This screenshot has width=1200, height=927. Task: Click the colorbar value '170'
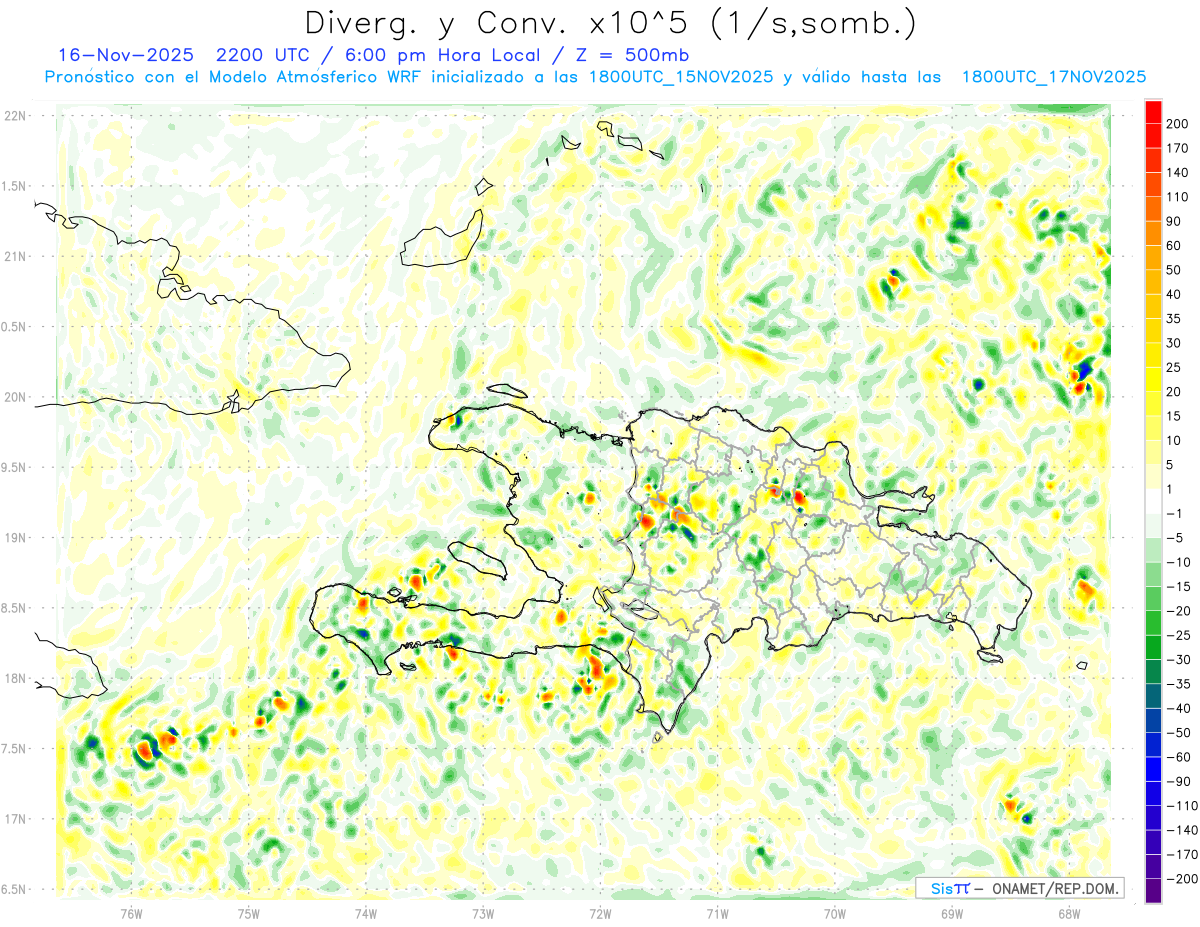coord(1177,148)
